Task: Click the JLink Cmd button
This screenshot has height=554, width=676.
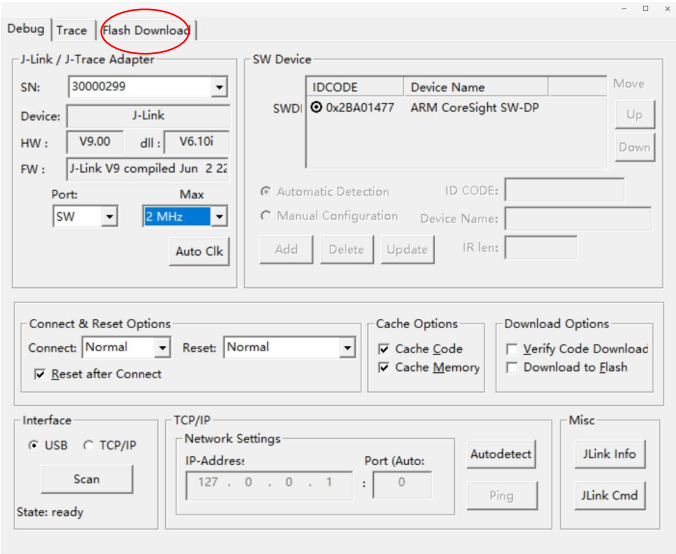Action: pyautogui.click(x=610, y=495)
